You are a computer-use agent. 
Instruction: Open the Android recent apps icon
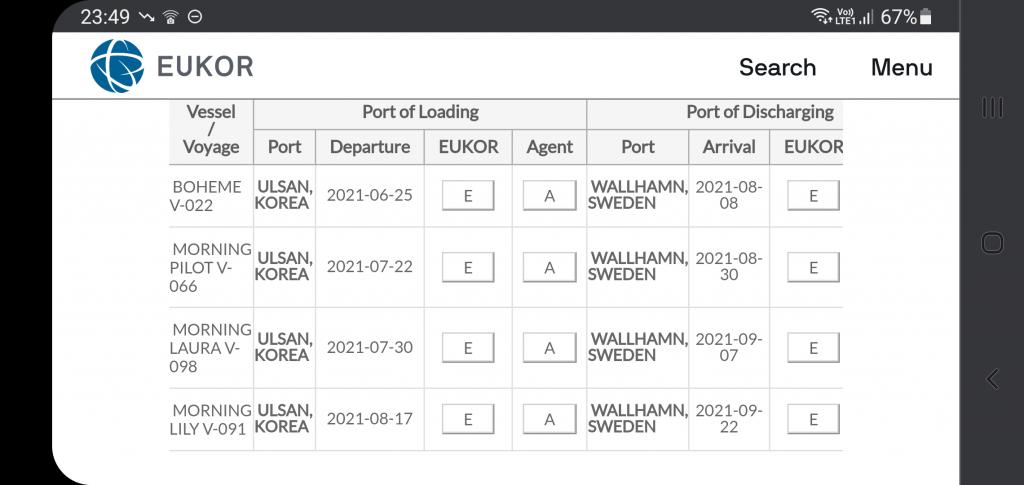[992, 108]
